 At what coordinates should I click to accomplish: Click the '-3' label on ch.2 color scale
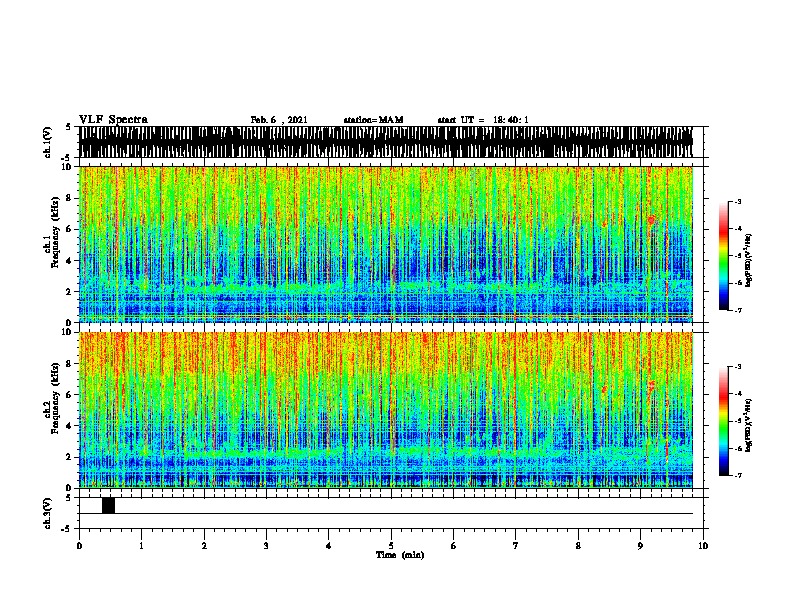[x=737, y=367]
